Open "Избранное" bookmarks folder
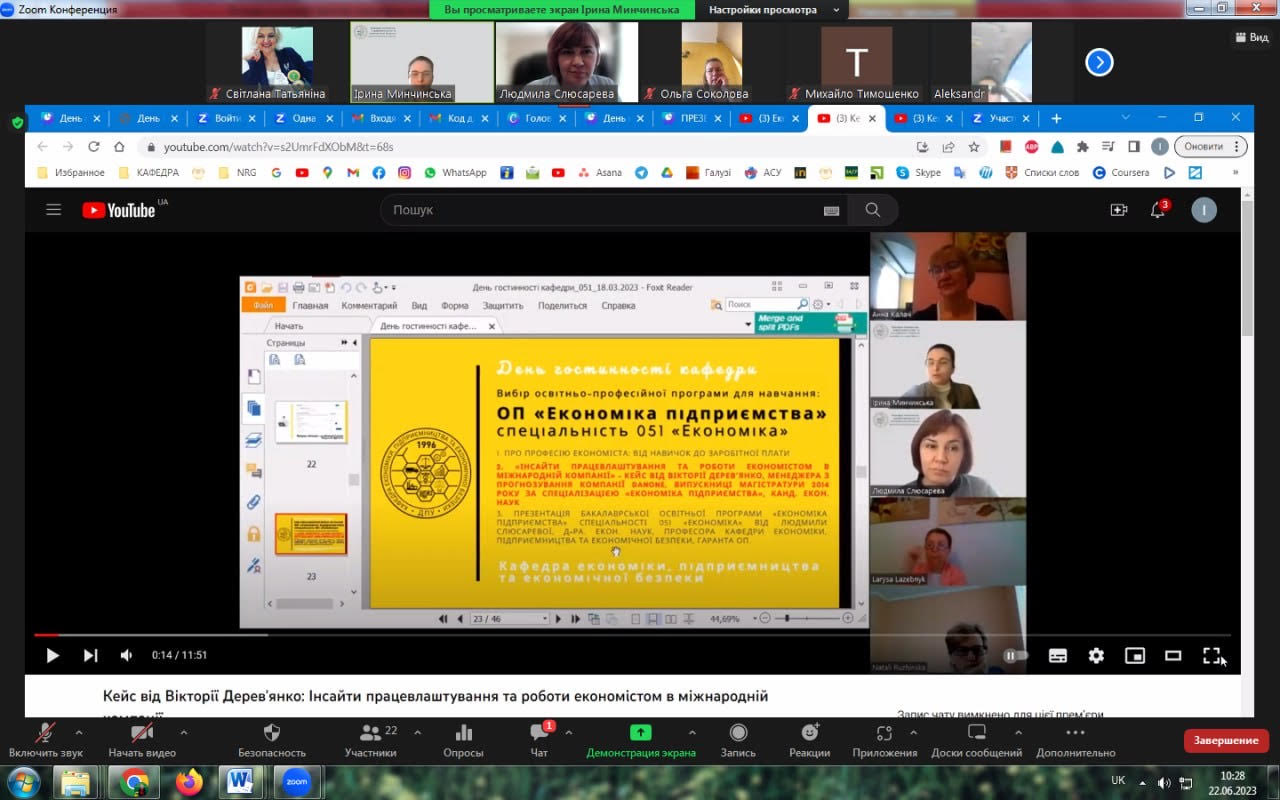1280x800 pixels. pos(70,172)
